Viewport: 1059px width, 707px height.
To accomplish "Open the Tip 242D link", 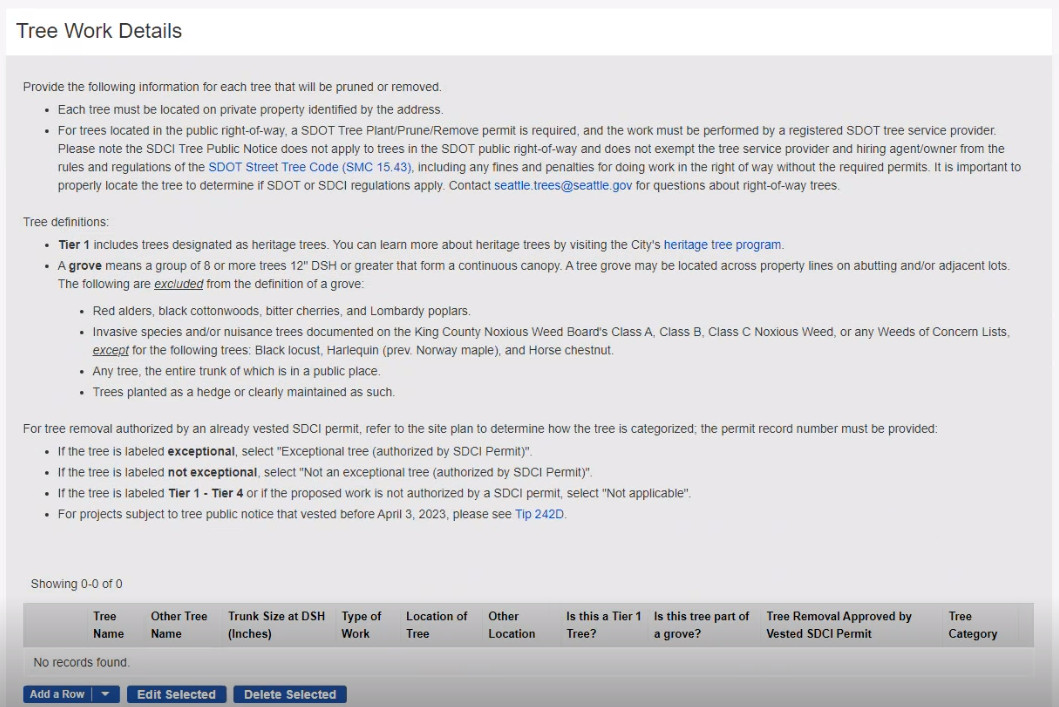I will [x=540, y=514].
